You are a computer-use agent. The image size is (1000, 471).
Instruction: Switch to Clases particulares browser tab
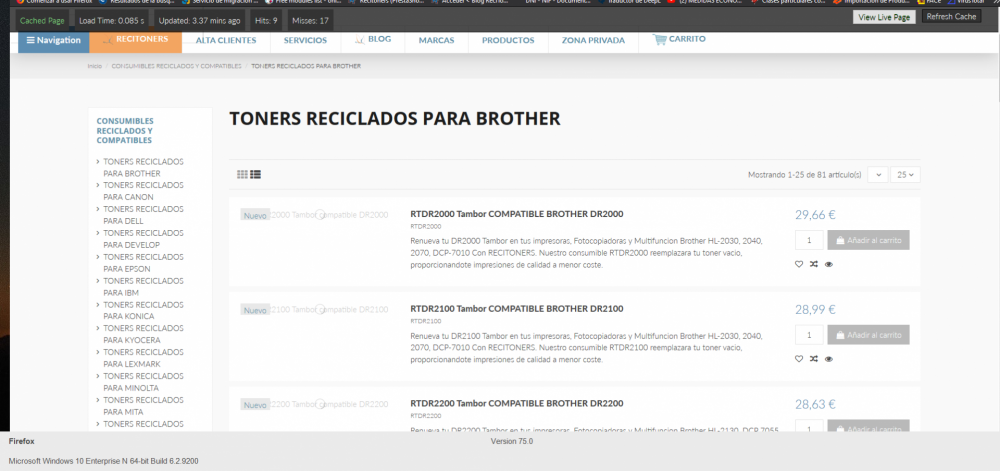pyautogui.click(x=788, y=2)
